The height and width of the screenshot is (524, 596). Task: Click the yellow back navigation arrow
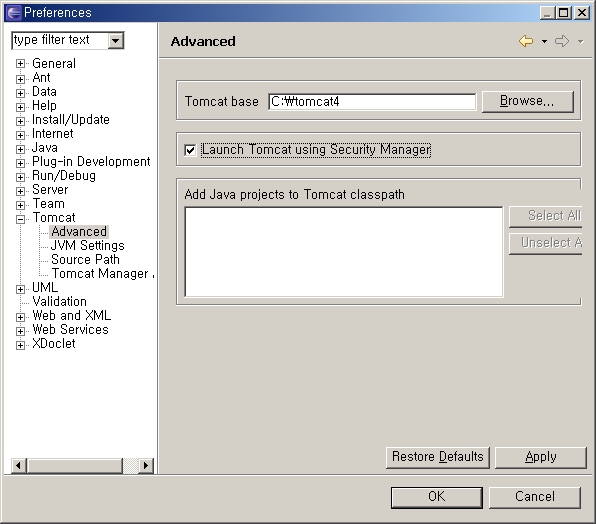tap(526, 41)
